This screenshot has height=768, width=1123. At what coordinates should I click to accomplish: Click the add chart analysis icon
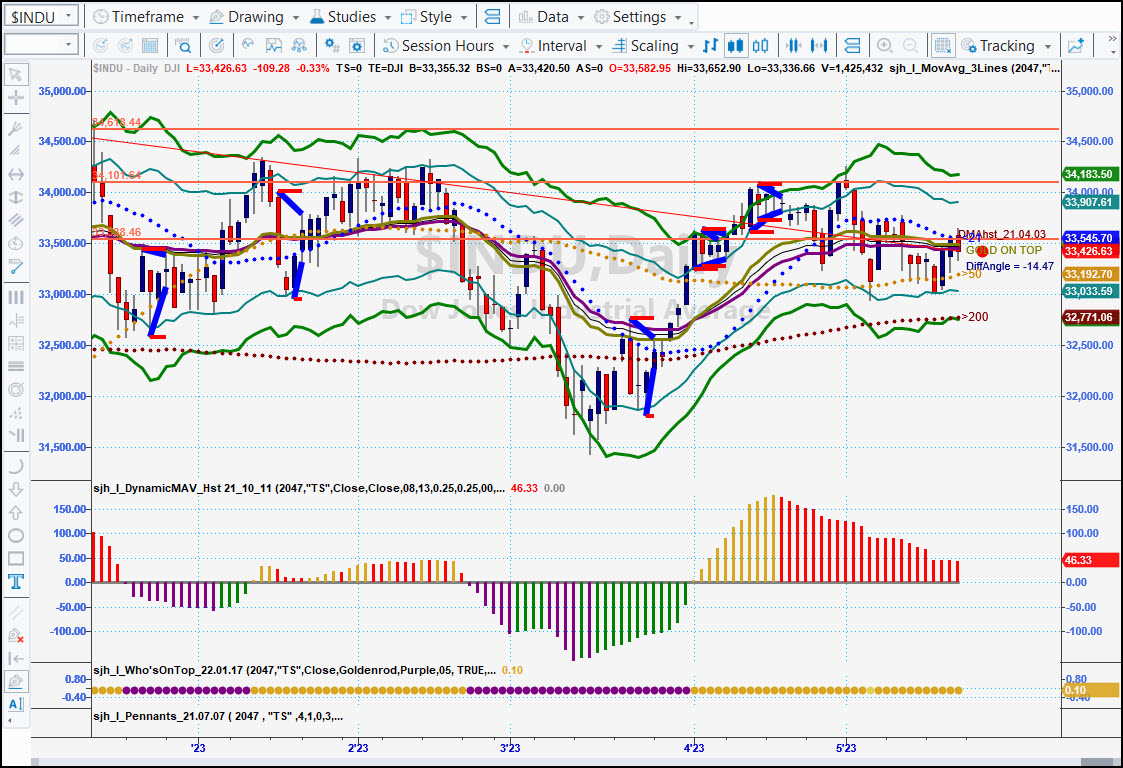pyautogui.click(x=1076, y=46)
